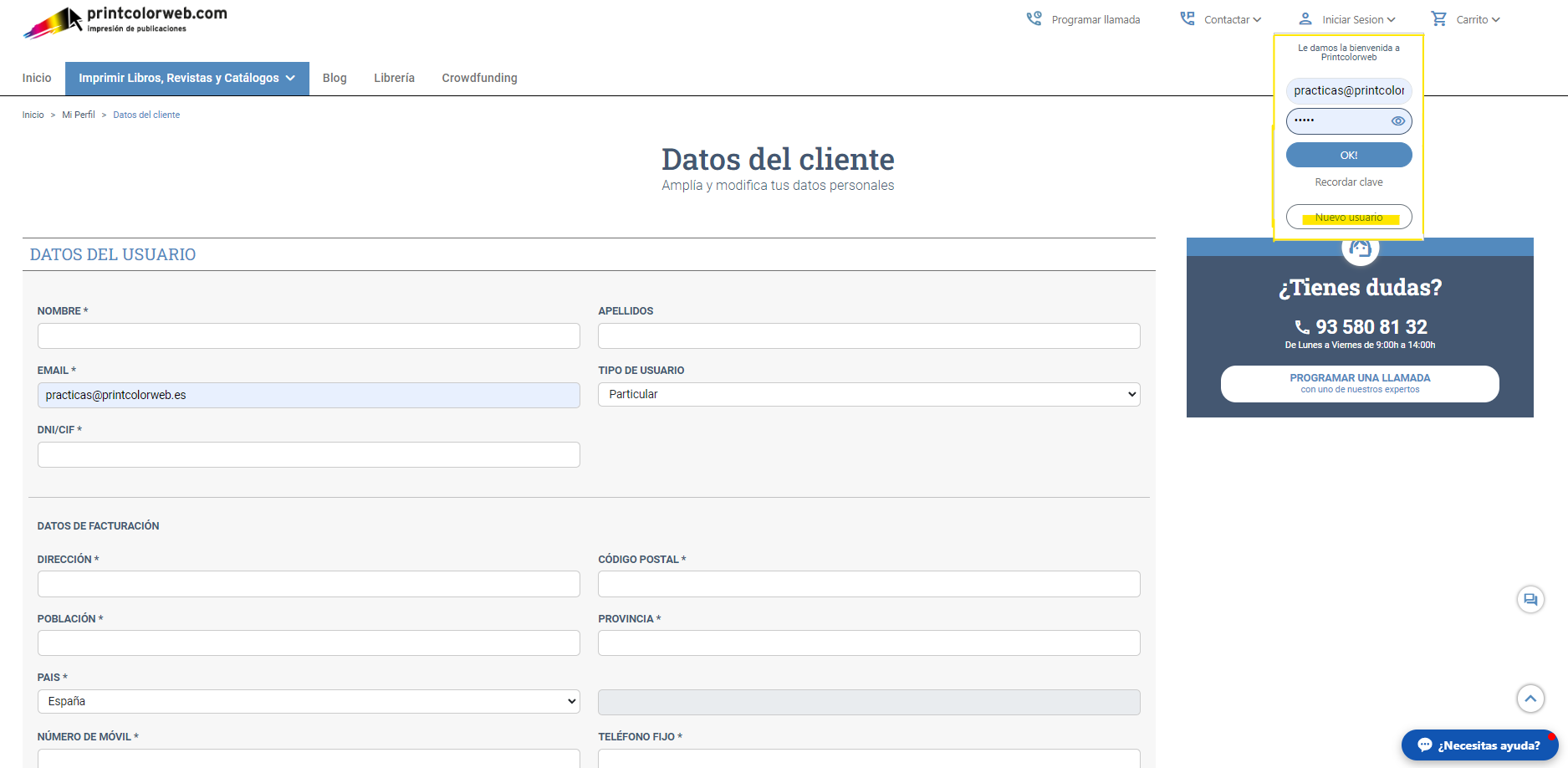Click the Provincia input field

[x=869, y=643]
